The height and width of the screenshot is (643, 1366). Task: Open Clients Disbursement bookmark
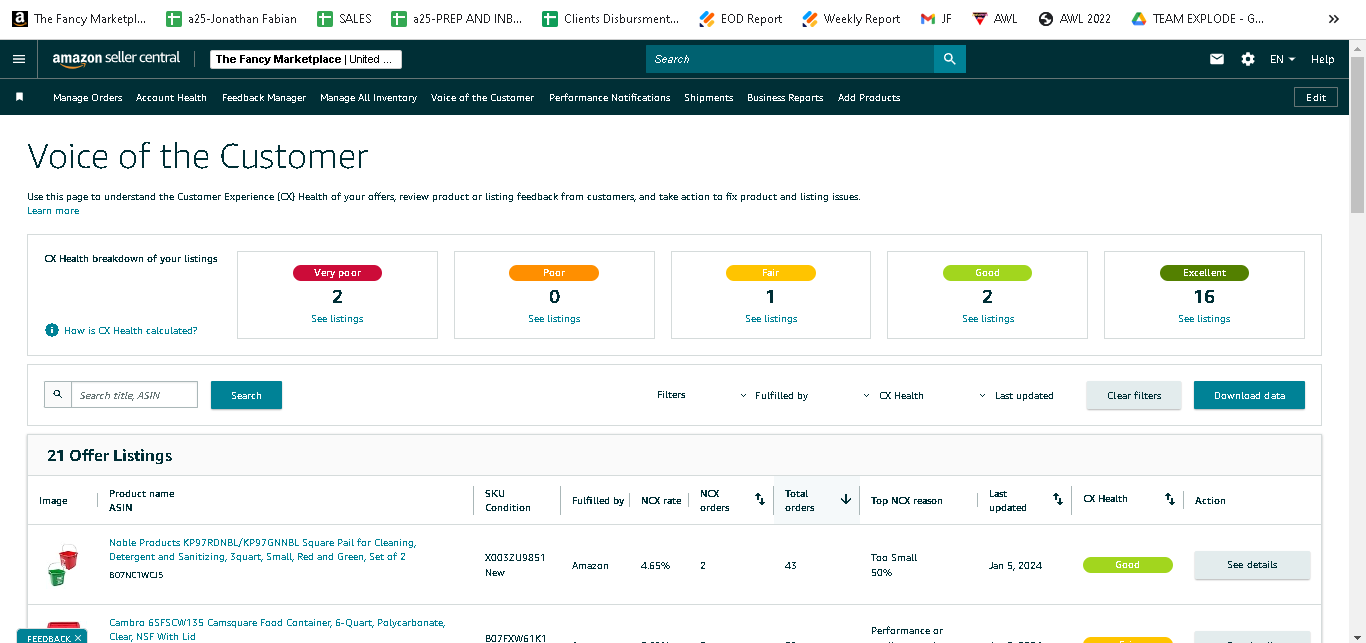click(x=610, y=19)
